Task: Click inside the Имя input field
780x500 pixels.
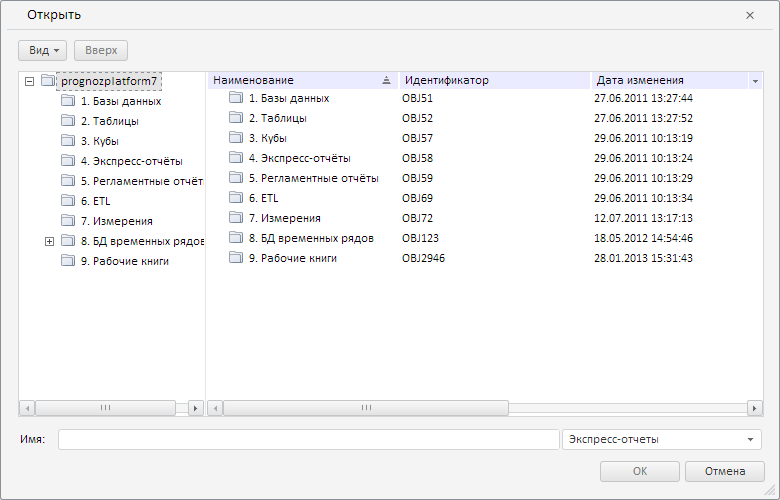Action: [x=308, y=440]
